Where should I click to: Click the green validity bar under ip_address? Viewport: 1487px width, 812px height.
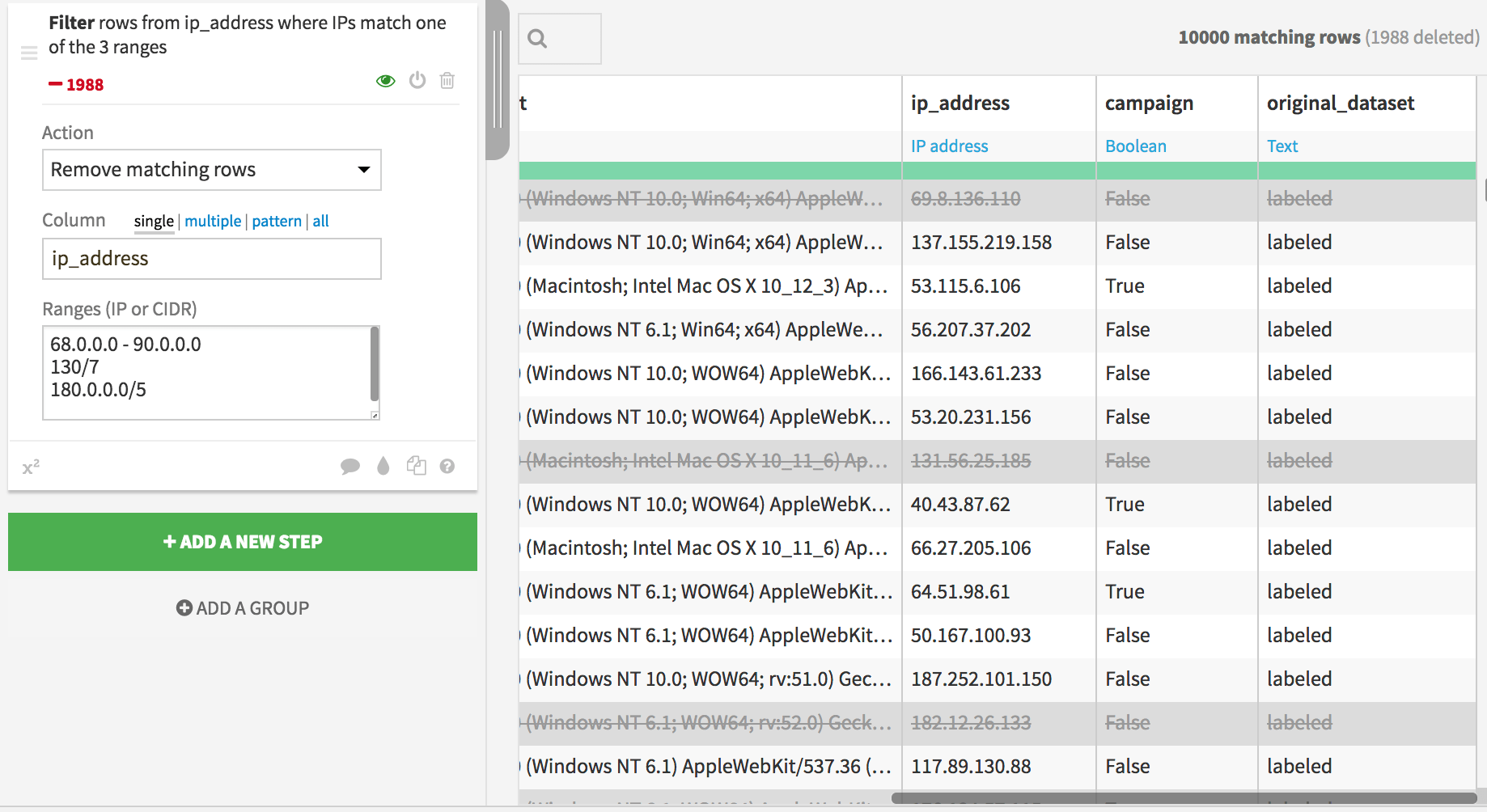click(x=999, y=171)
